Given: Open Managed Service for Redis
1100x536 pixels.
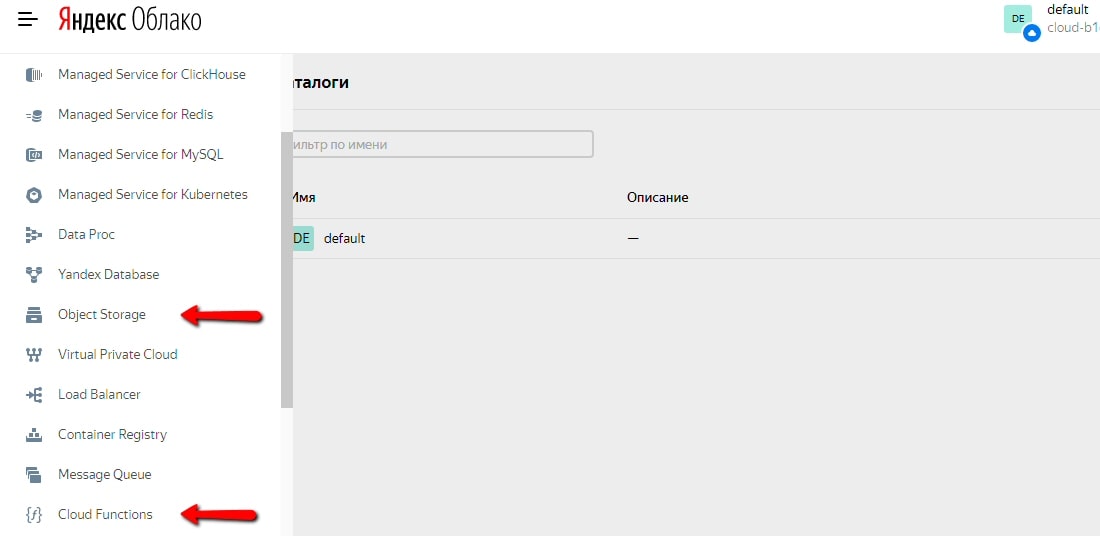Looking at the screenshot, I should pyautogui.click(x=135, y=114).
